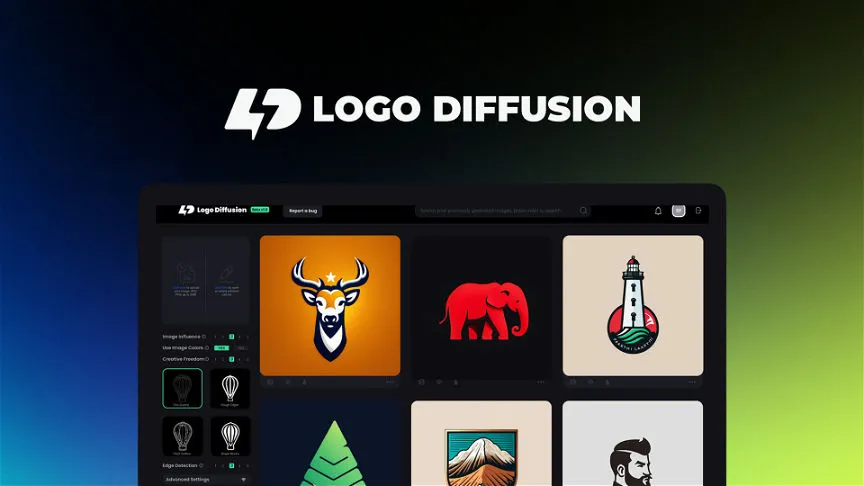Click leftmost action icon under lighthouse logo

click(x=573, y=382)
